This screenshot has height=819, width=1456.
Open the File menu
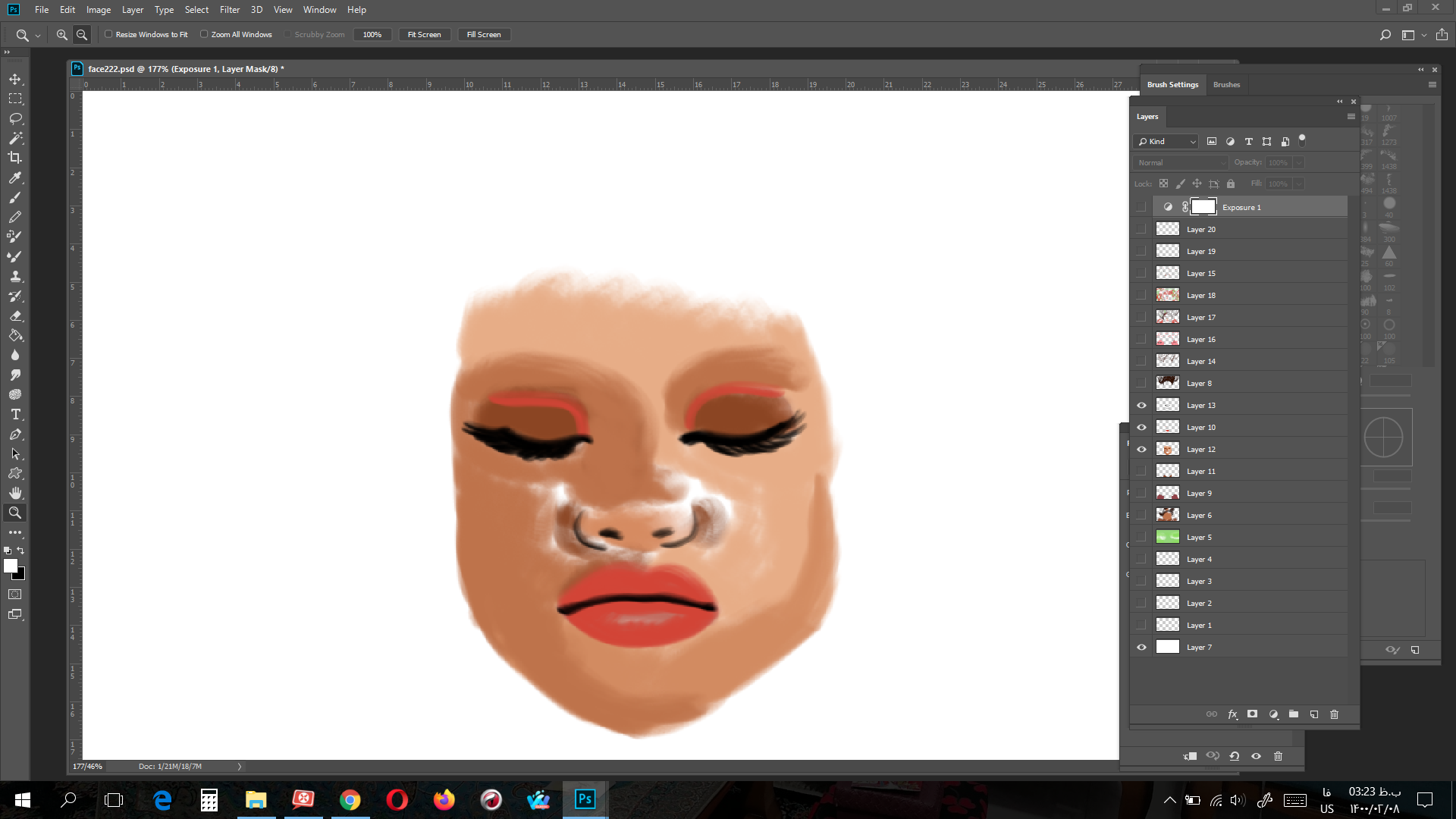click(x=42, y=10)
